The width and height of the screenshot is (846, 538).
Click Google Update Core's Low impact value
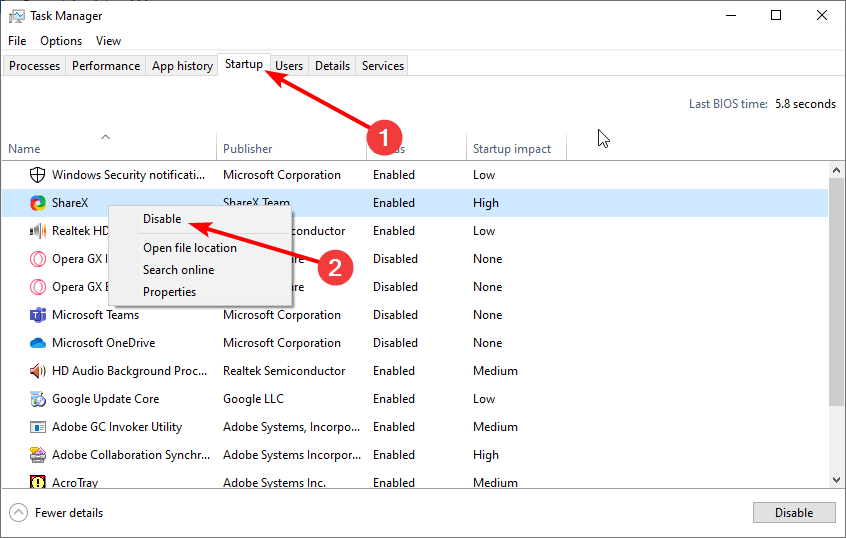click(484, 399)
